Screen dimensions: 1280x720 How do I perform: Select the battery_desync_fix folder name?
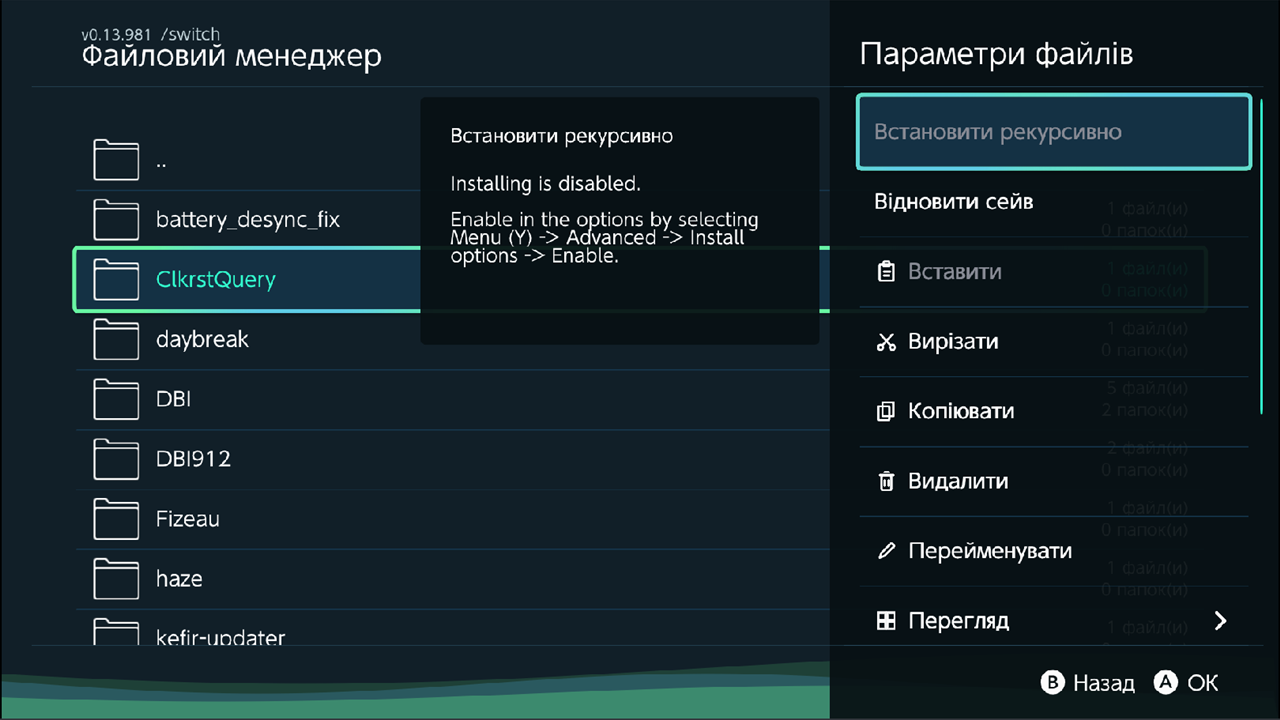248,220
